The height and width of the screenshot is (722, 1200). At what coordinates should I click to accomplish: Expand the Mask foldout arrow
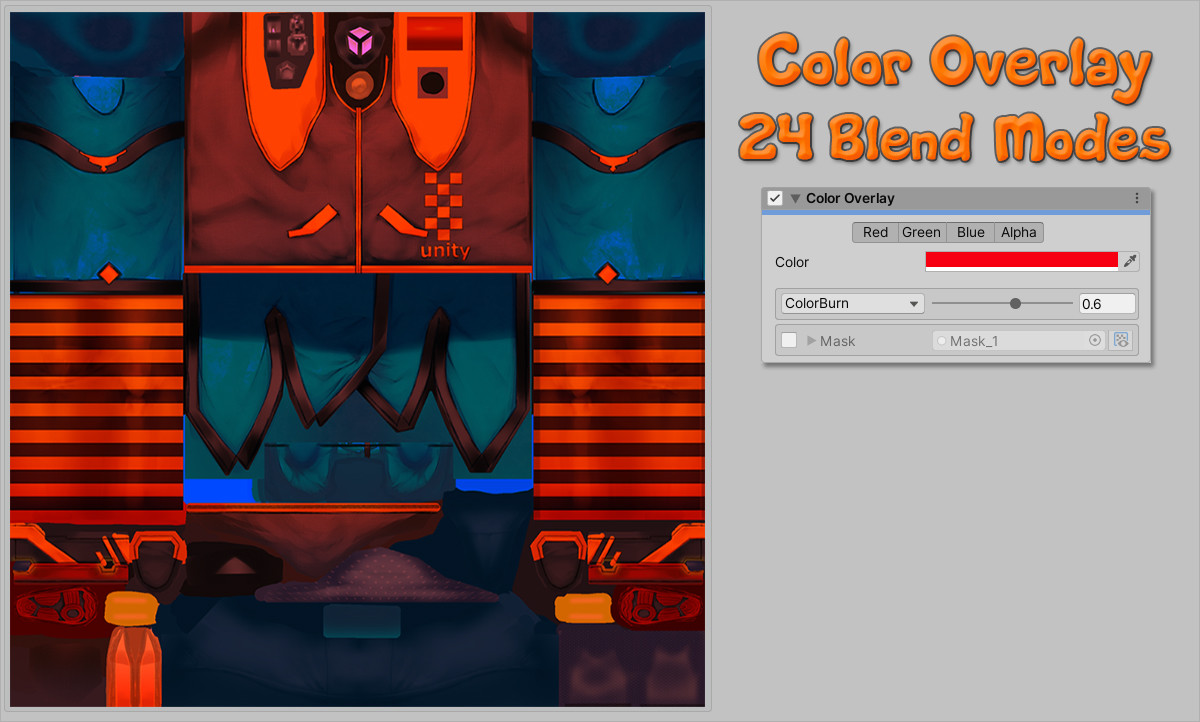pos(811,341)
